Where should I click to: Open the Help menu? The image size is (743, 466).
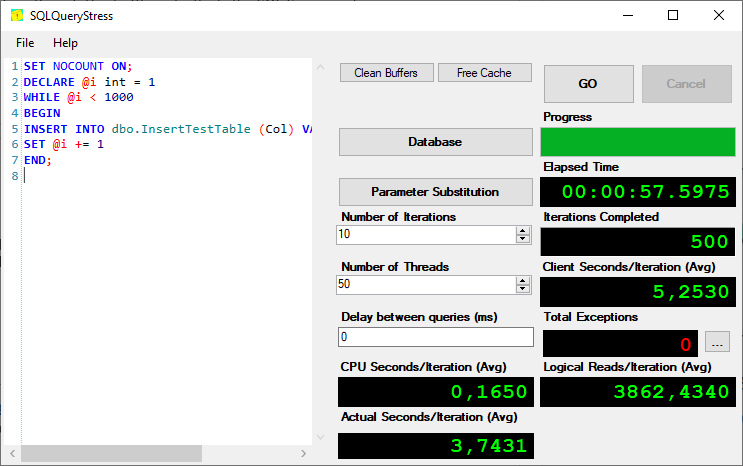(65, 43)
